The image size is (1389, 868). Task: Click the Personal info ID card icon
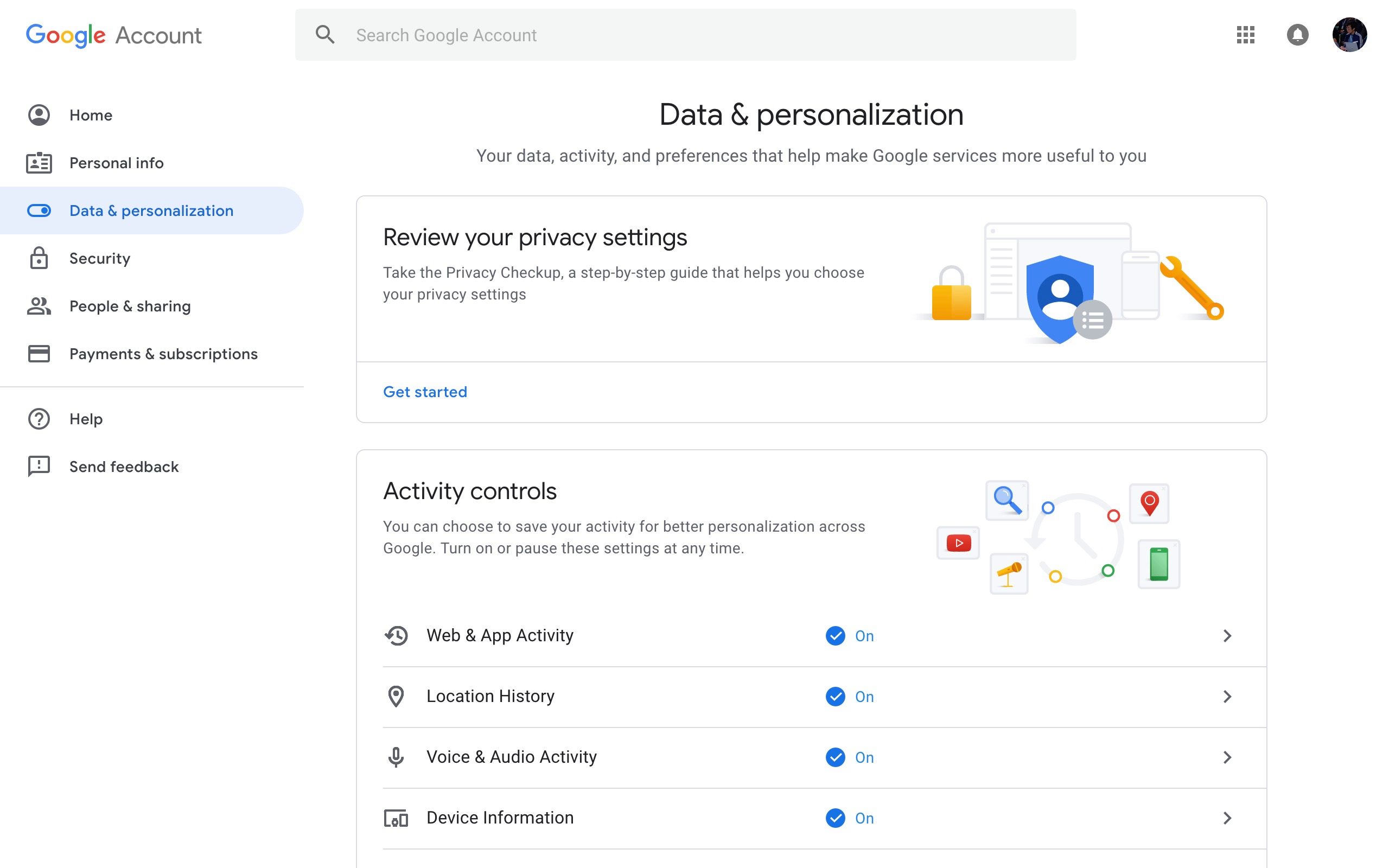point(39,163)
